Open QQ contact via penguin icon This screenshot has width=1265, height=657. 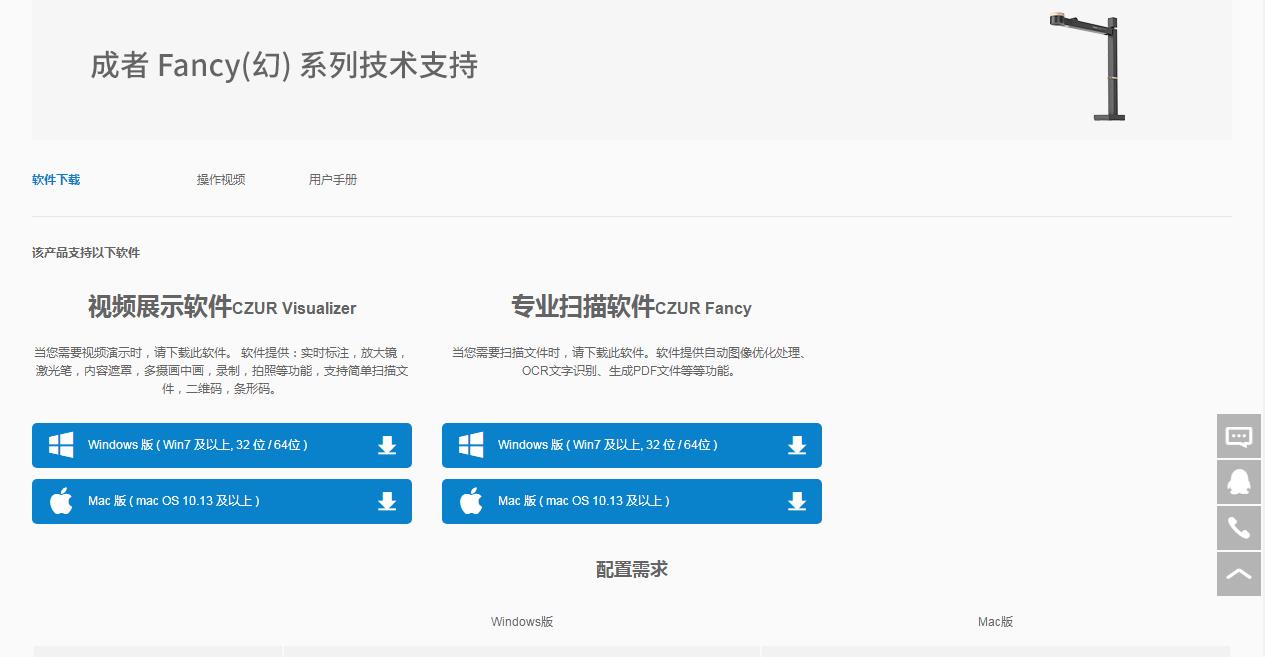tap(1238, 482)
